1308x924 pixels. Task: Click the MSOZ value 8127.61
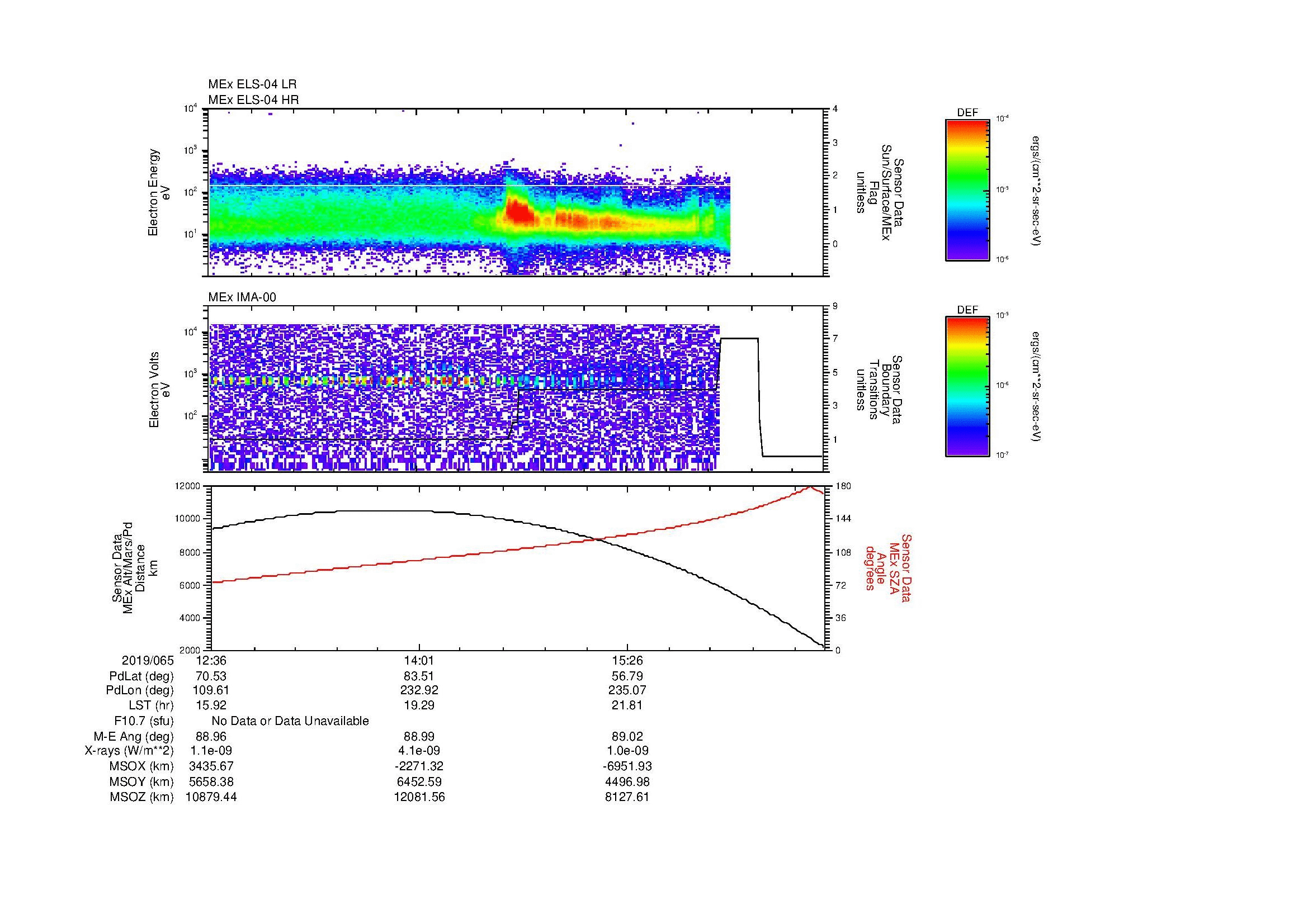tap(627, 797)
